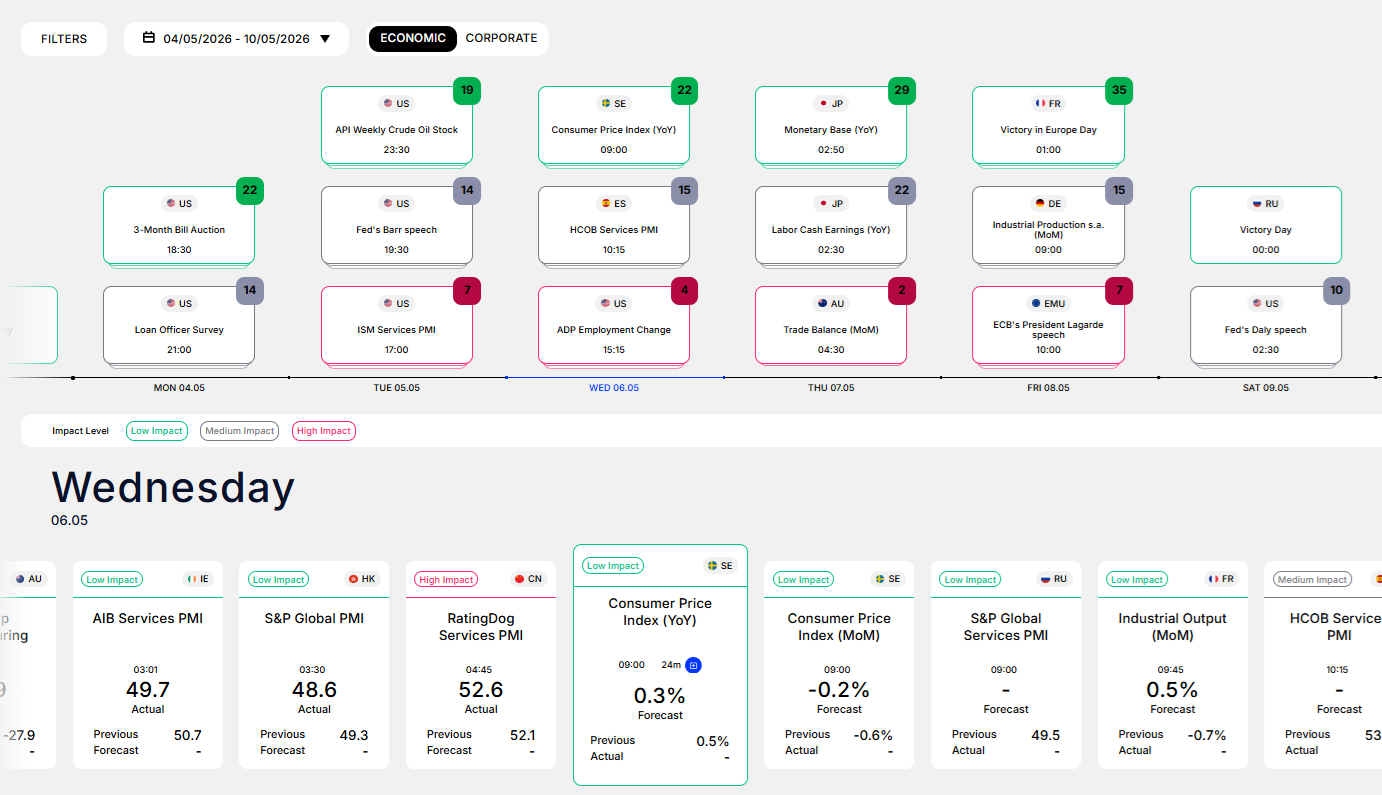Open the HCOB Services PMI timeline card
Viewport: 1382px width, 795px height.
click(614, 225)
